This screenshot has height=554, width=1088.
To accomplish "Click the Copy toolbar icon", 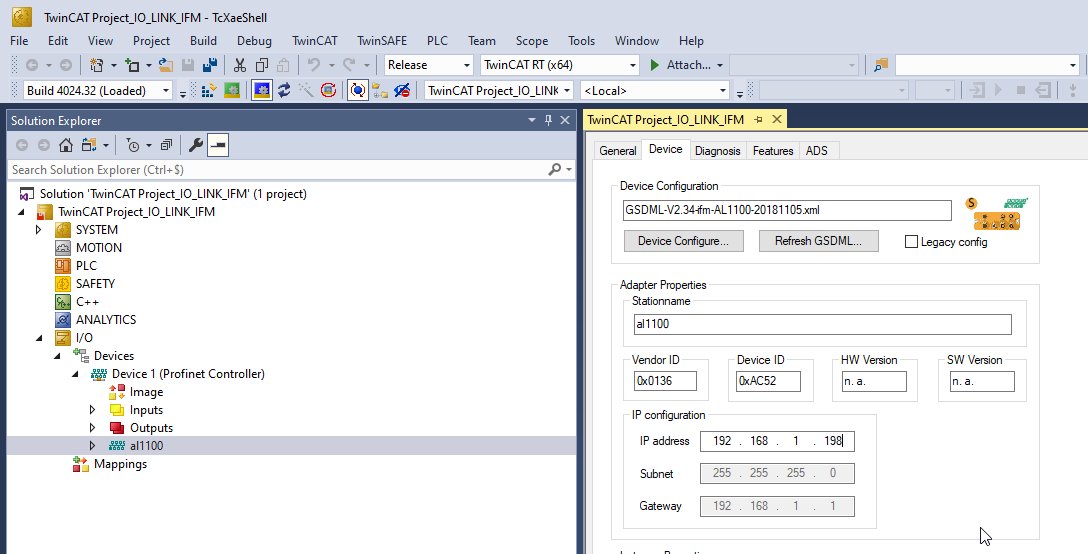I will pos(262,65).
